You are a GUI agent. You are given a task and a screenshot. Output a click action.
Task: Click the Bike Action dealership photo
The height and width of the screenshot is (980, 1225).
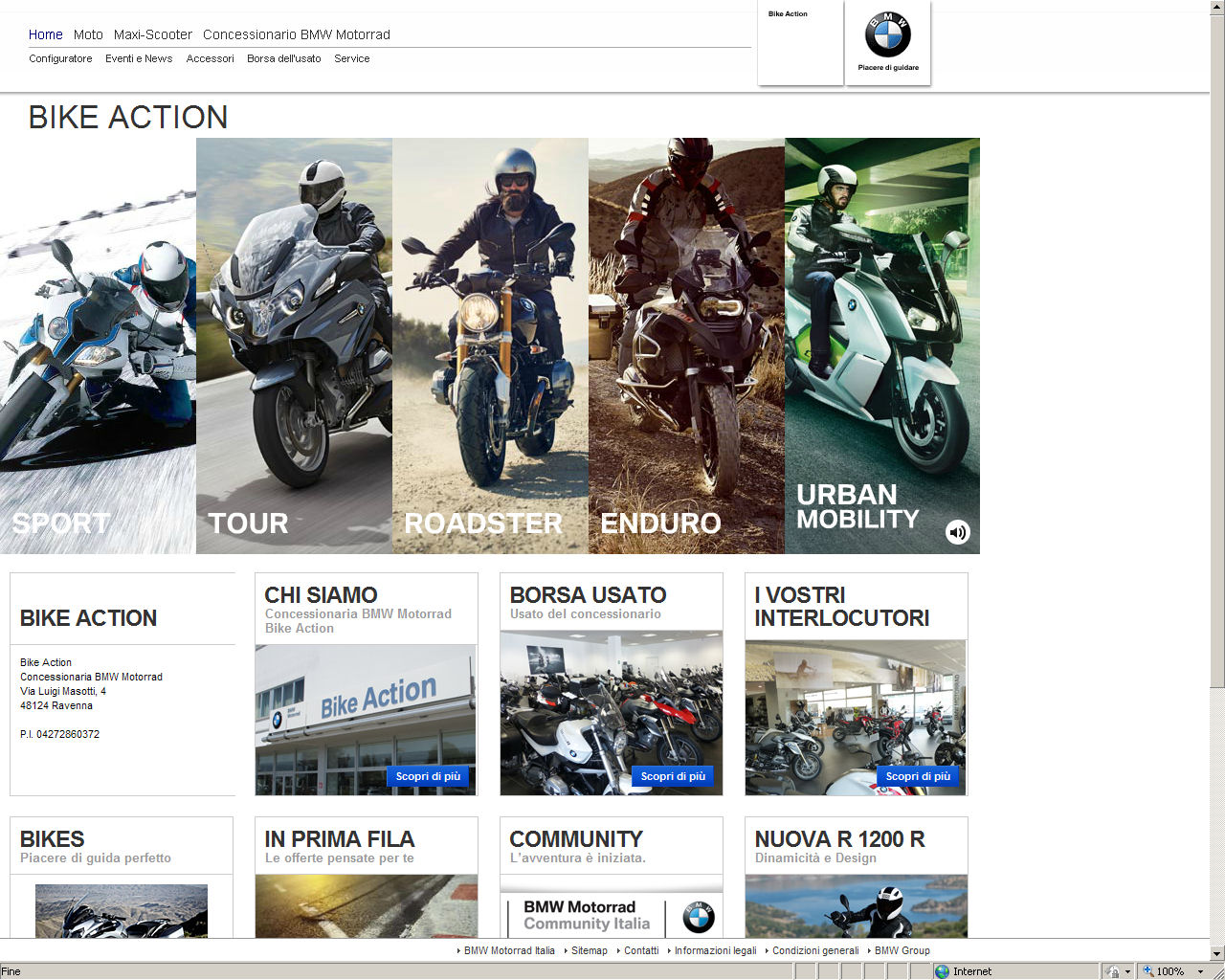(x=366, y=720)
